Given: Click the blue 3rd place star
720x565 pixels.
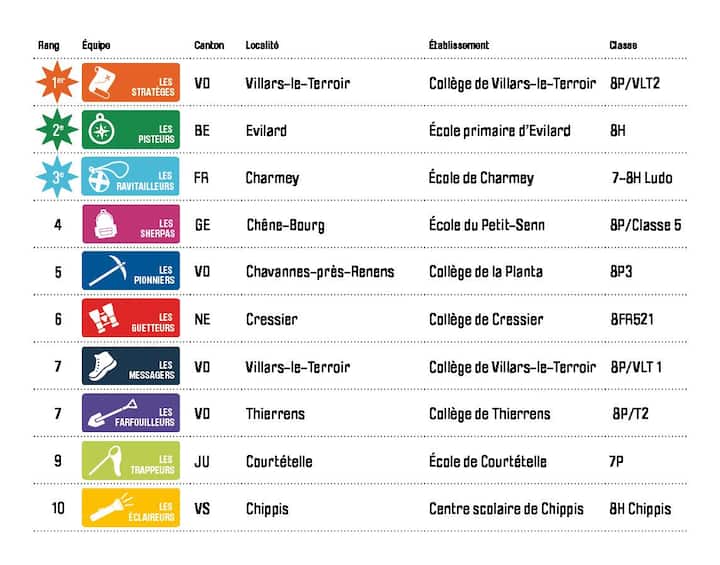Looking at the screenshot, I should 57,178.
